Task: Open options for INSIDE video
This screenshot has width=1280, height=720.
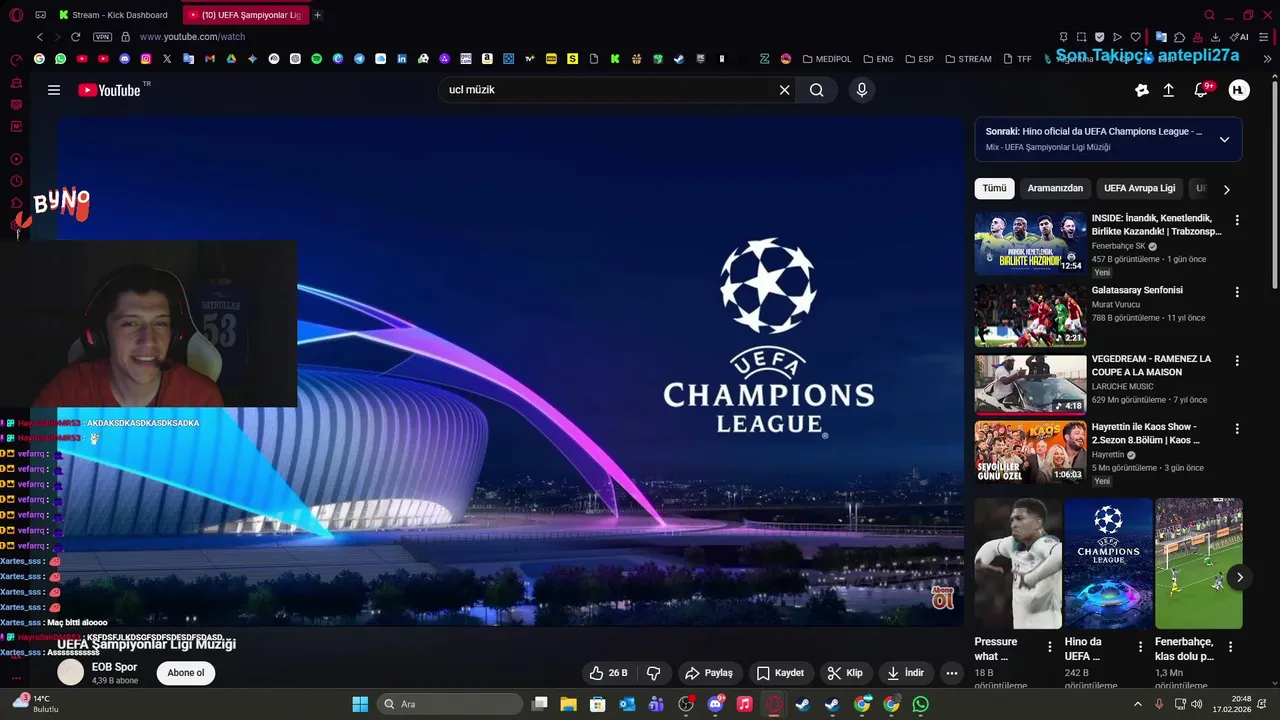Action: tap(1237, 220)
